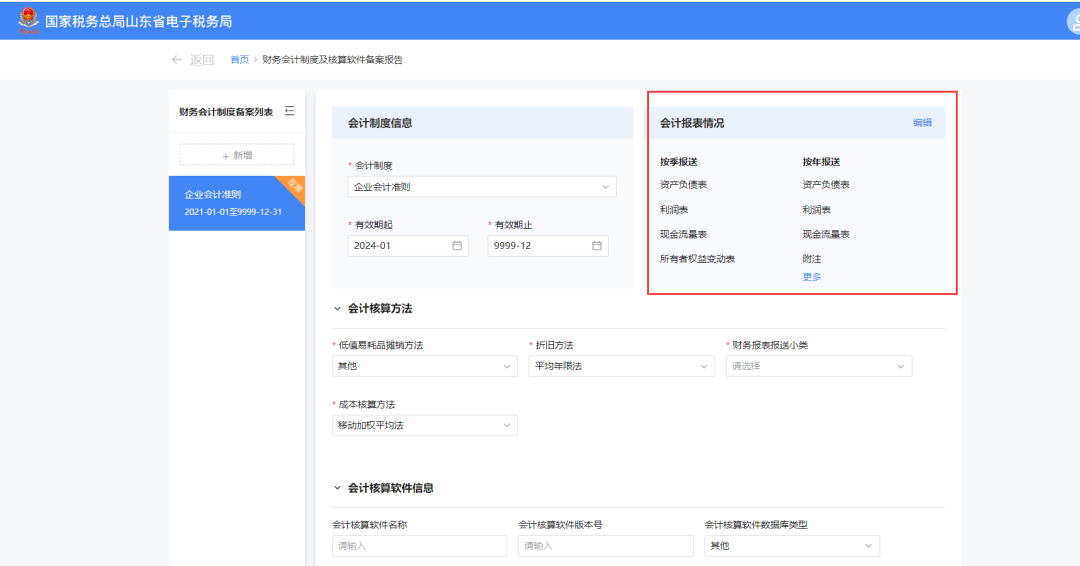The image size is (1080, 566).
Task: Click 资产负债表 under 按季报送
Action: click(683, 185)
